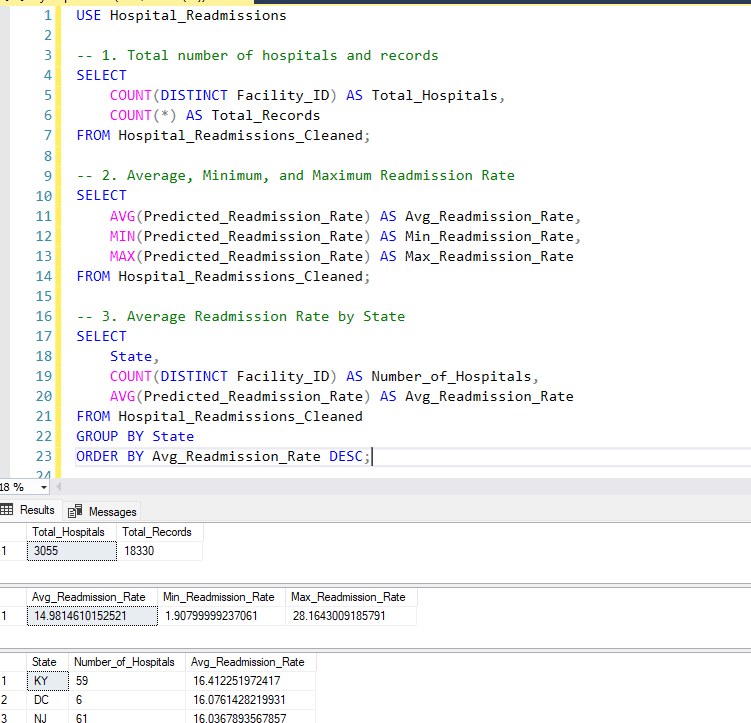Click the cell 14.9814610152521
Image resolution: width=751 pixels, height=723 pixels.
click(92, 616)
